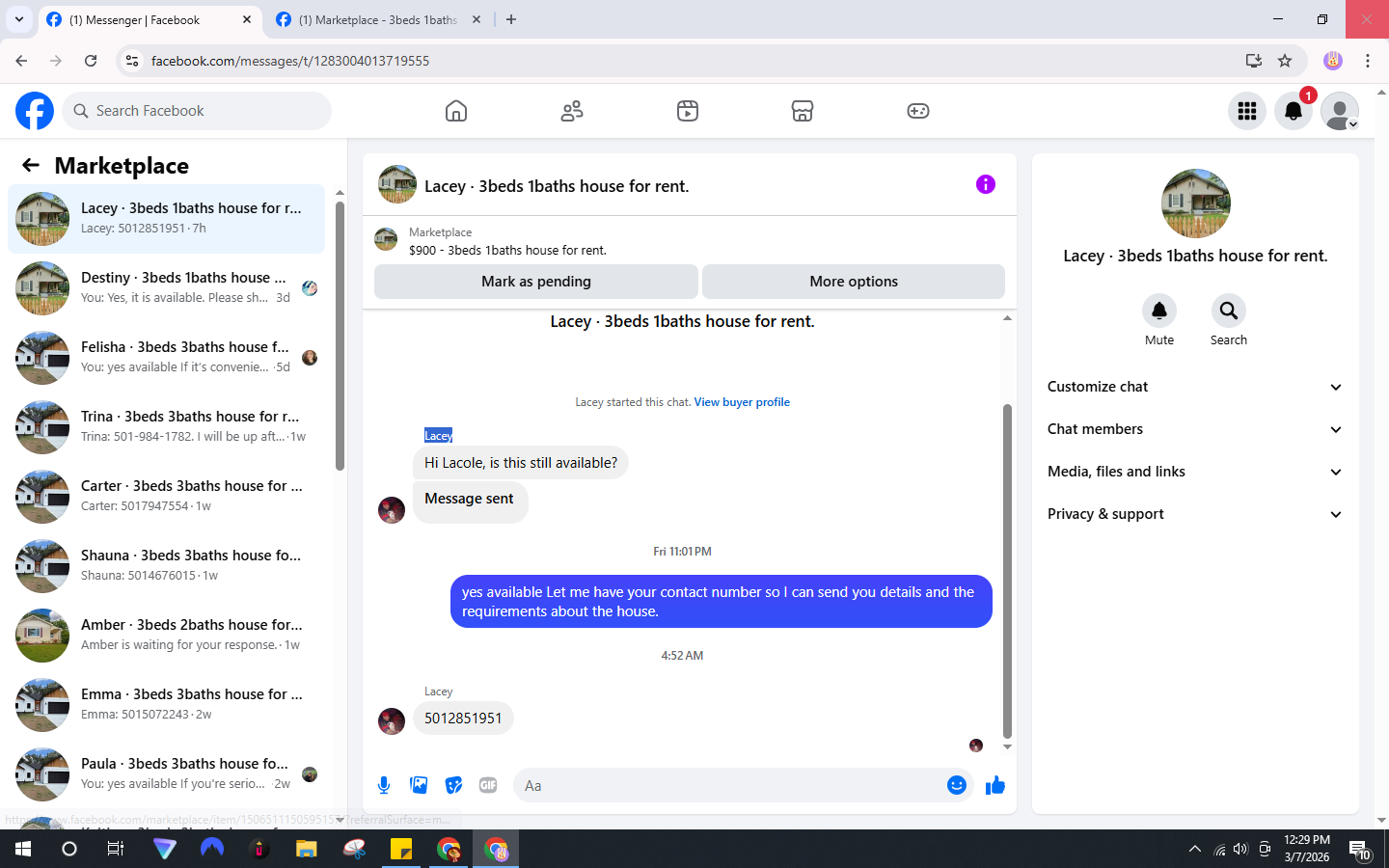
Task: Switch to Messenger | Facebook tab
Action: (x=147, y=19)
